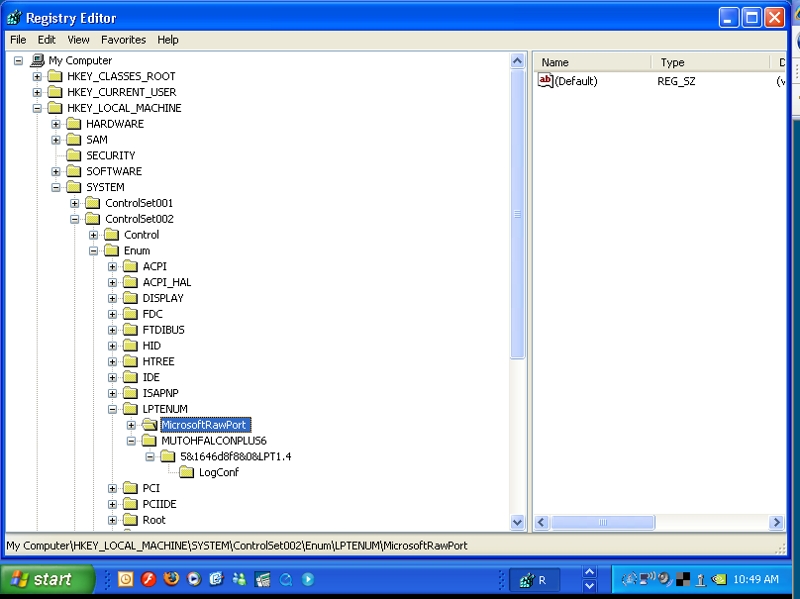Viewport: 800px width, 599px height.
Task: Click tree pane vertical scrollbar thumb
Action: 517,214
